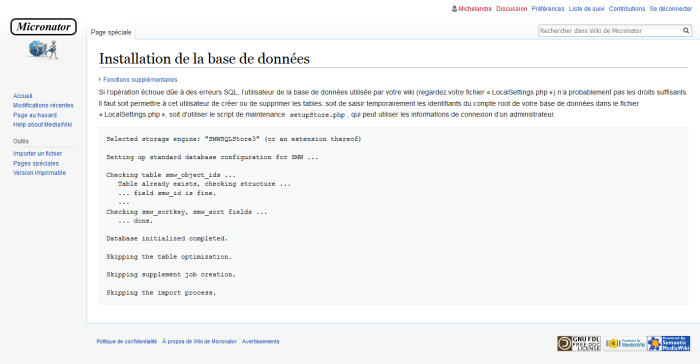The width and height of the screenshot is (700, 364).
Task: Go to Accueil in sidebar
Action: (22, 96)
